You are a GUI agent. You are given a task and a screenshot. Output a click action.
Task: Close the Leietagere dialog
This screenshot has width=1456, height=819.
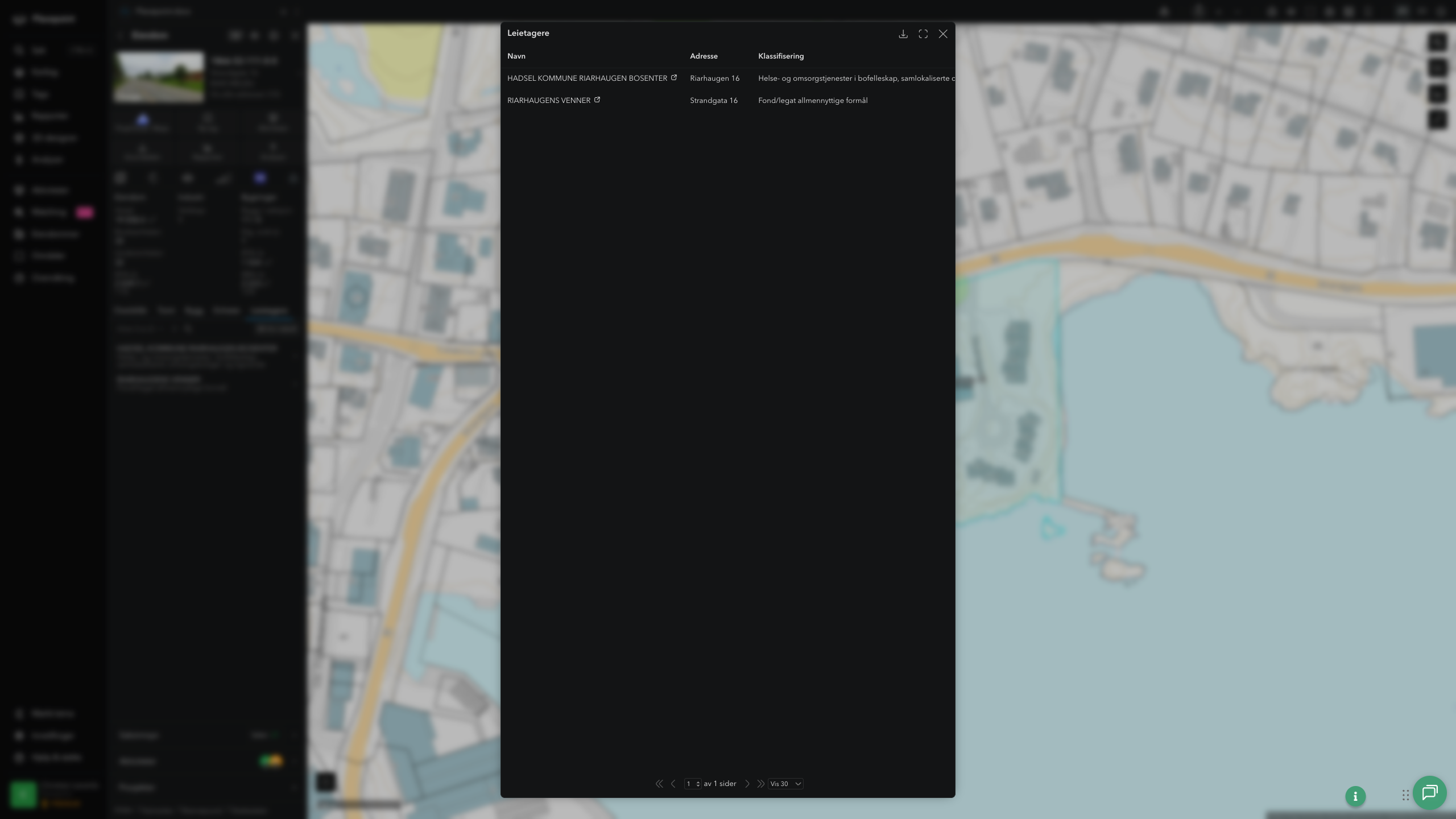click(x=943, y=34)
